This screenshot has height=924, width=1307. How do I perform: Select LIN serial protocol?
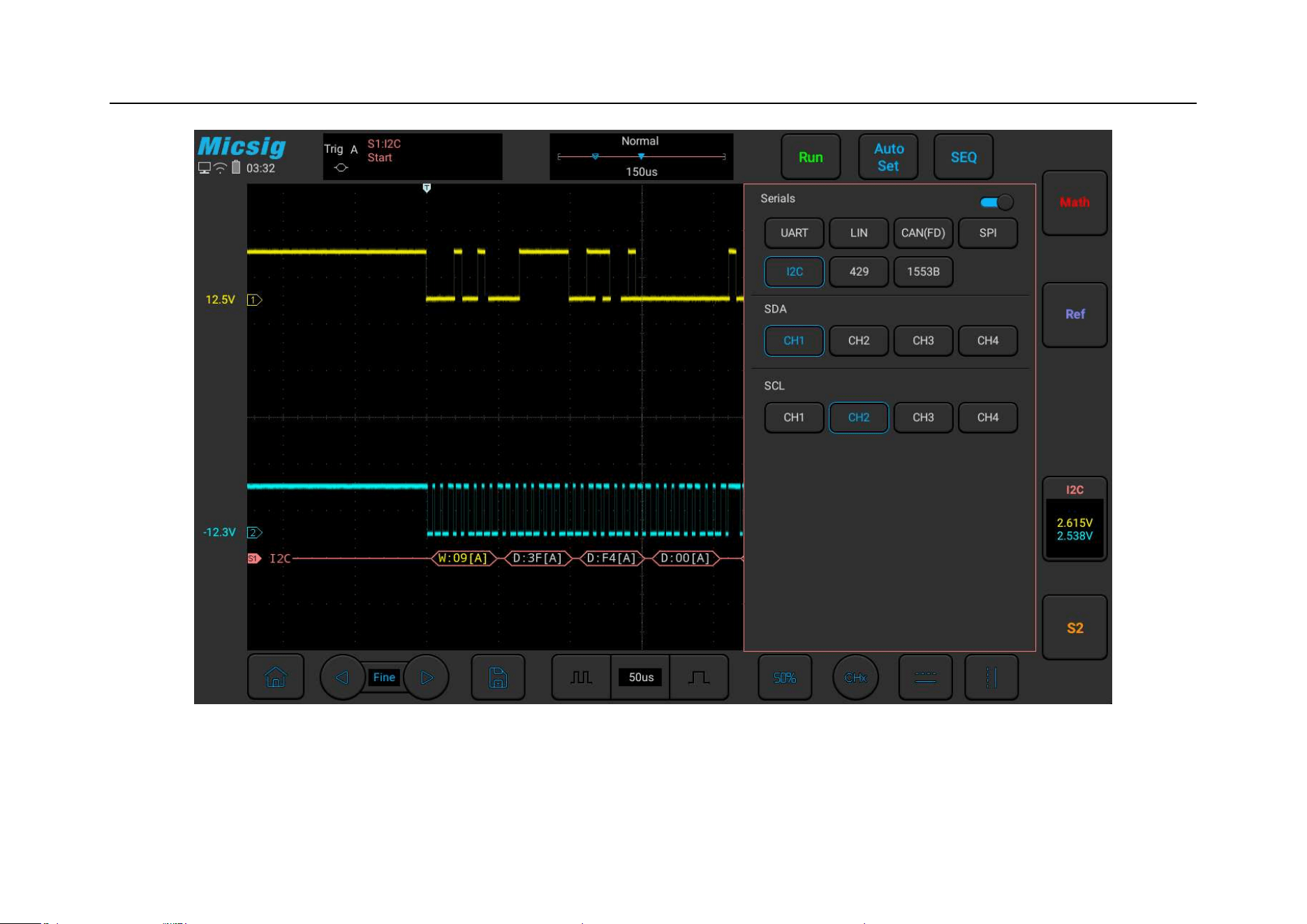pyautogui.click(x=859, y=233)
